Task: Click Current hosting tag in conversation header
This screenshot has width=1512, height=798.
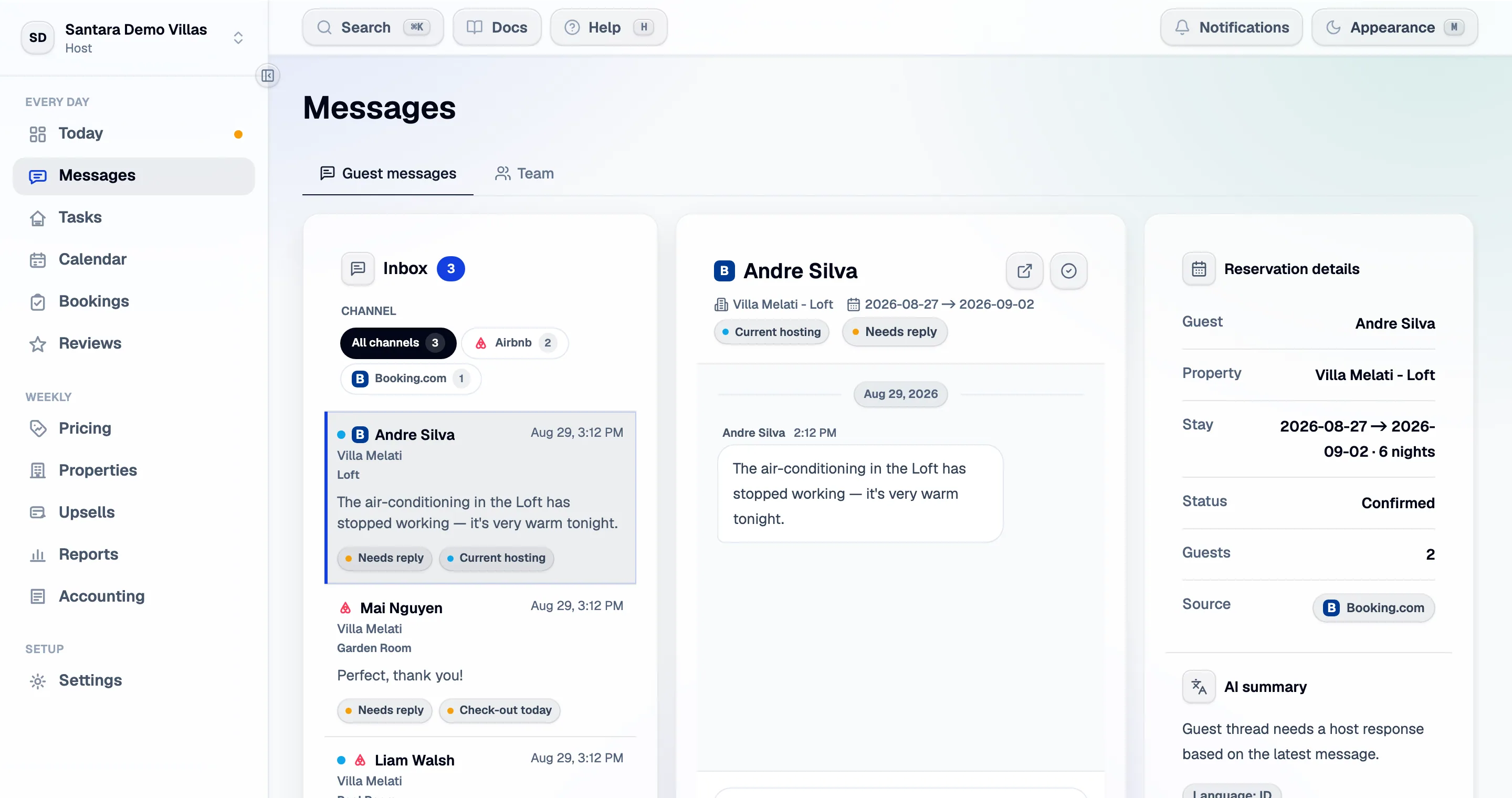Action: (x=771, y=332)
